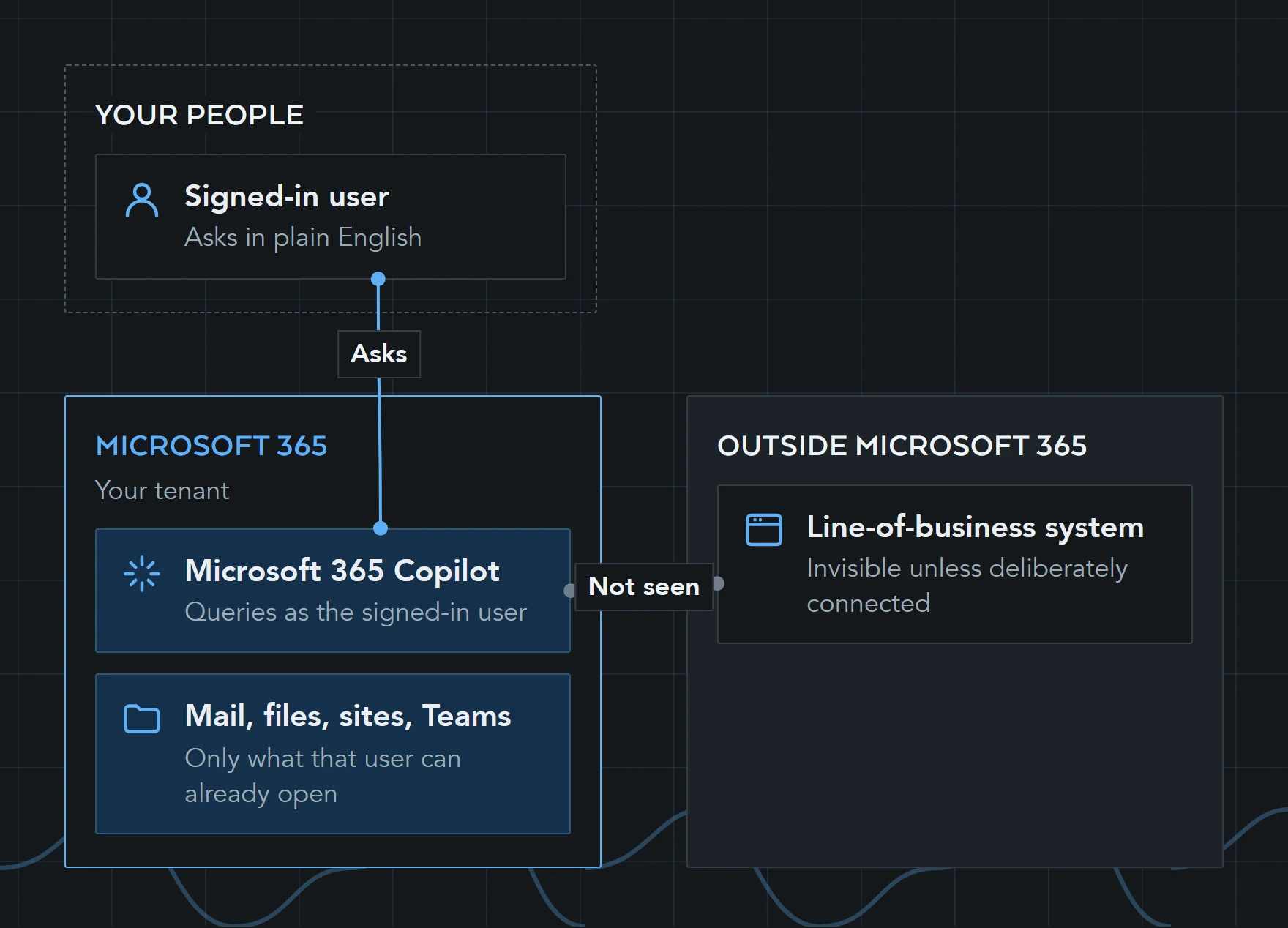Click the grey connector dot on Copilot card's edge
This screenshot has width=1288, height=928.
(570, 591)
